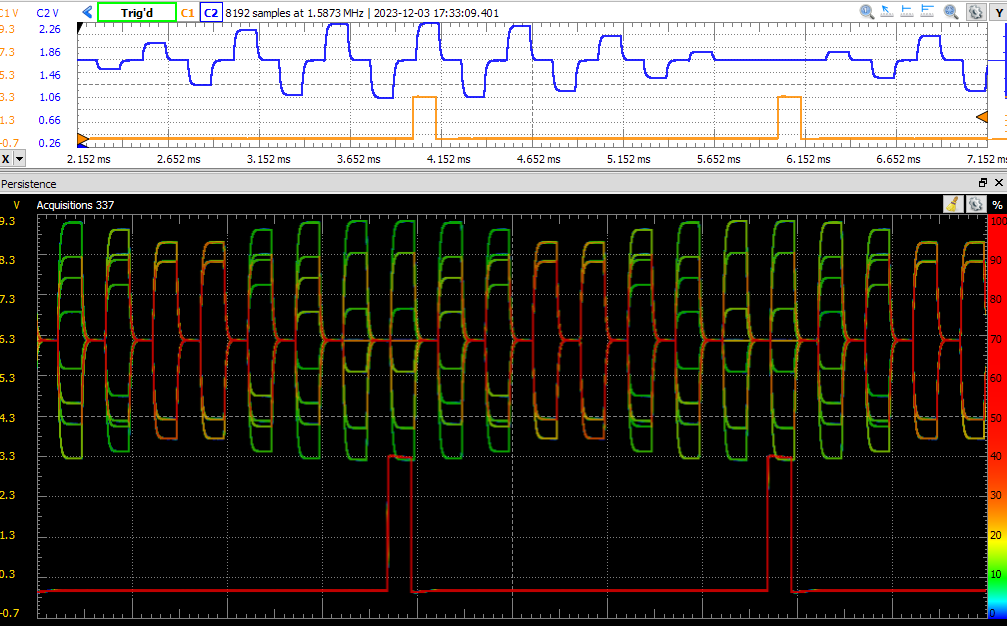Click the 'Acquisitions 337' label

[x=75, y=205]
